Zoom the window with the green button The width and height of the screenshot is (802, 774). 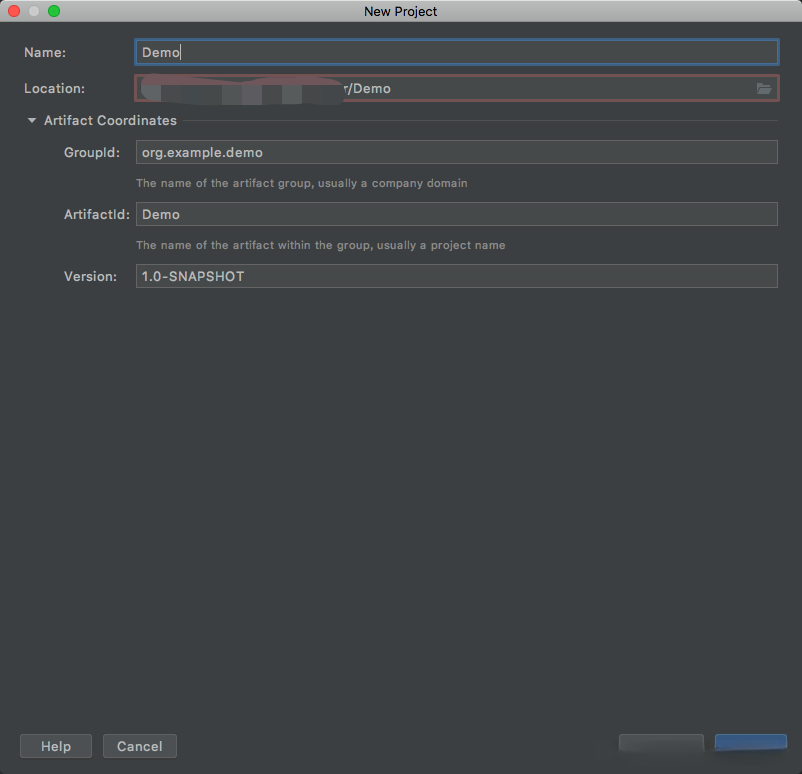coord(54,11)
